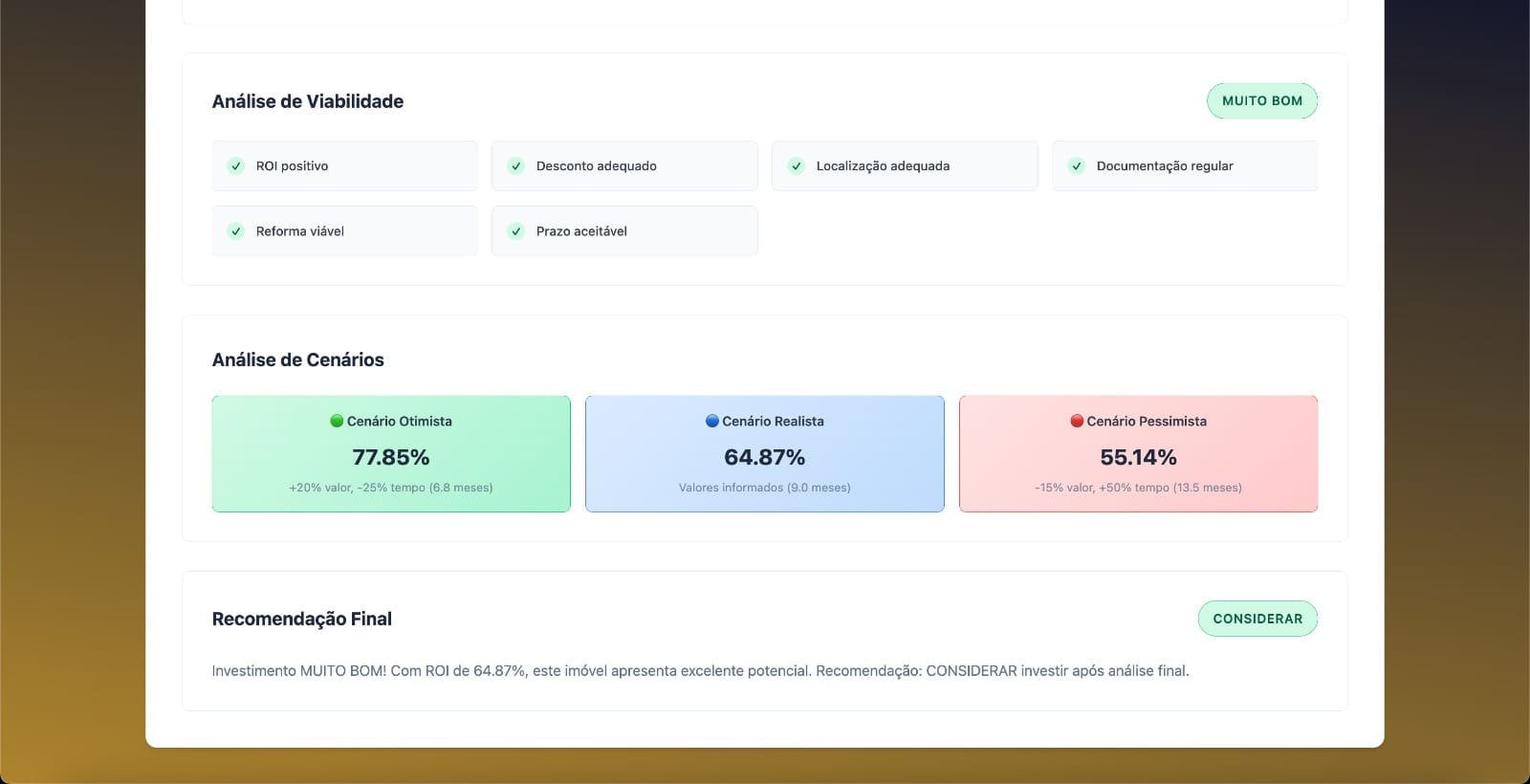Select the 77.85% optimistic scenario value

tap(391, 457)
